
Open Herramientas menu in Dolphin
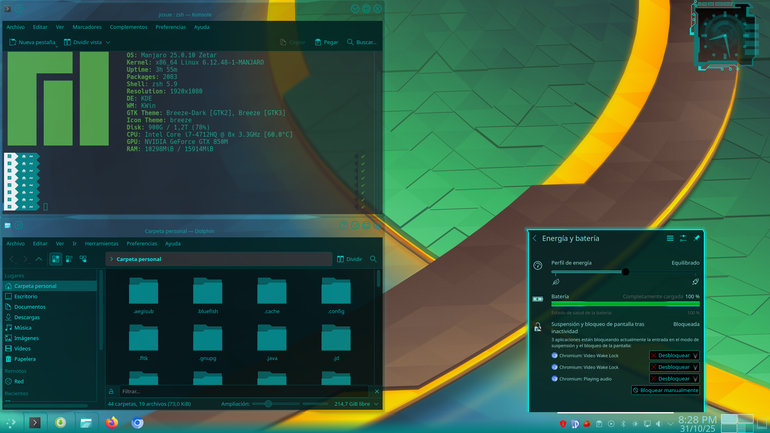(102, 244)
